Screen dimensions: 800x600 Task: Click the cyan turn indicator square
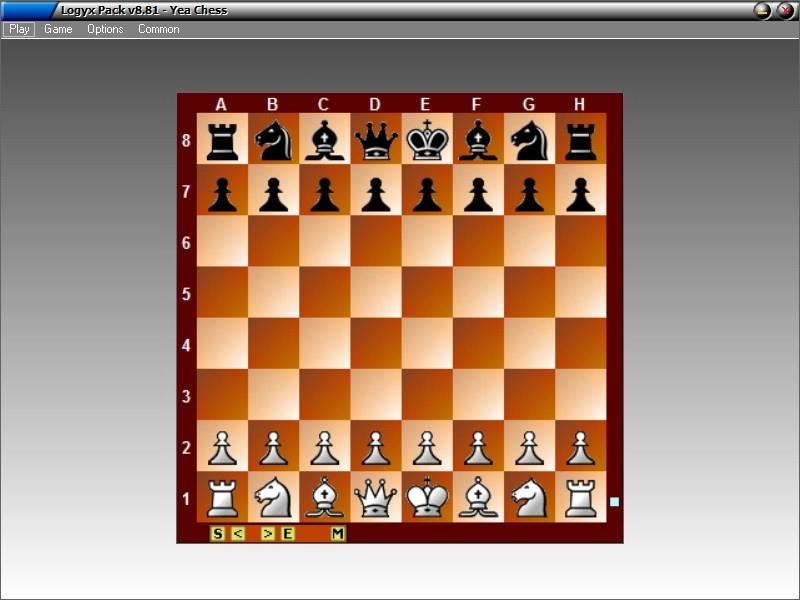[614, 502]
